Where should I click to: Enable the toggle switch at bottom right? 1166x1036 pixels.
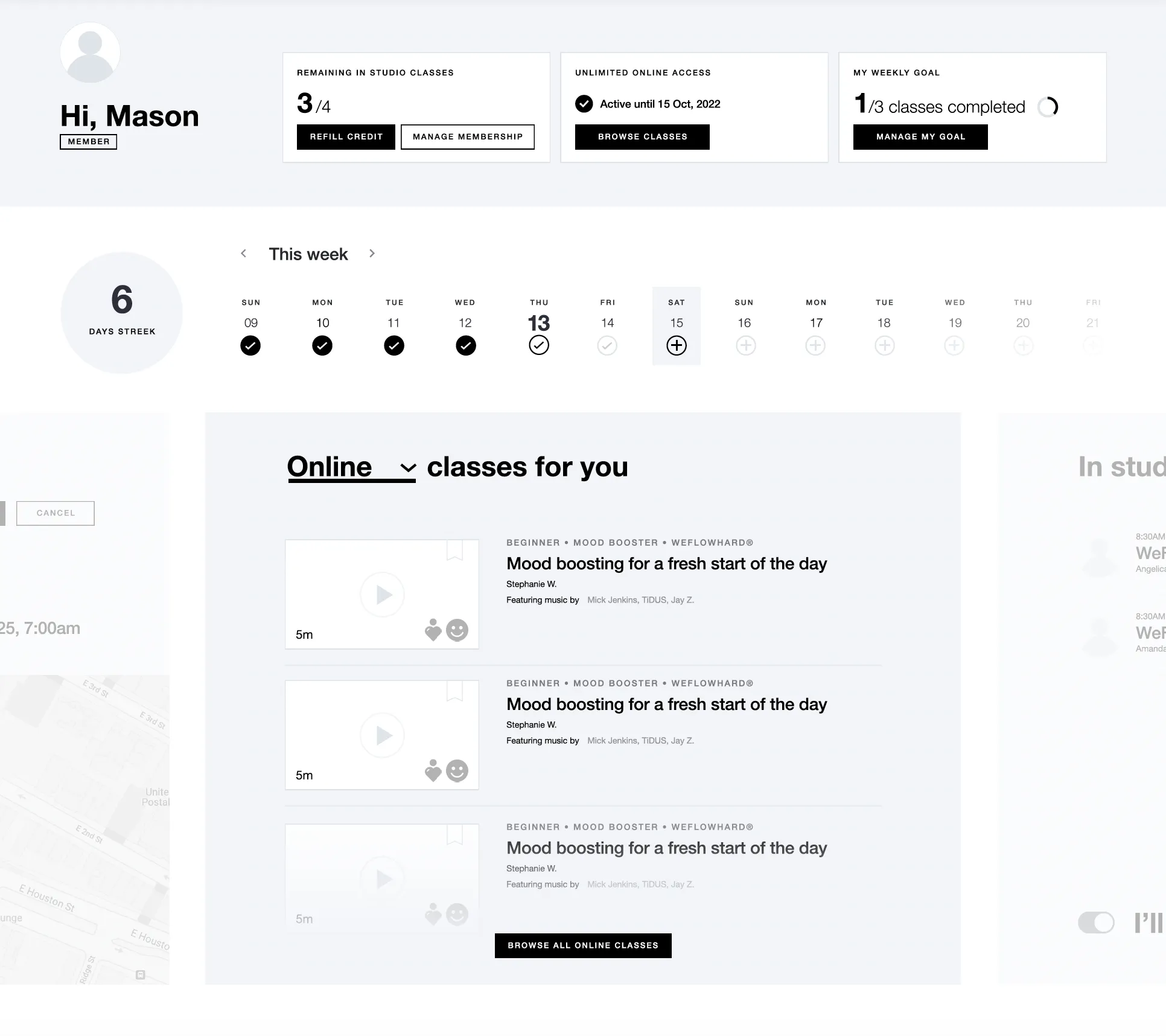(x=1096, y=922)
